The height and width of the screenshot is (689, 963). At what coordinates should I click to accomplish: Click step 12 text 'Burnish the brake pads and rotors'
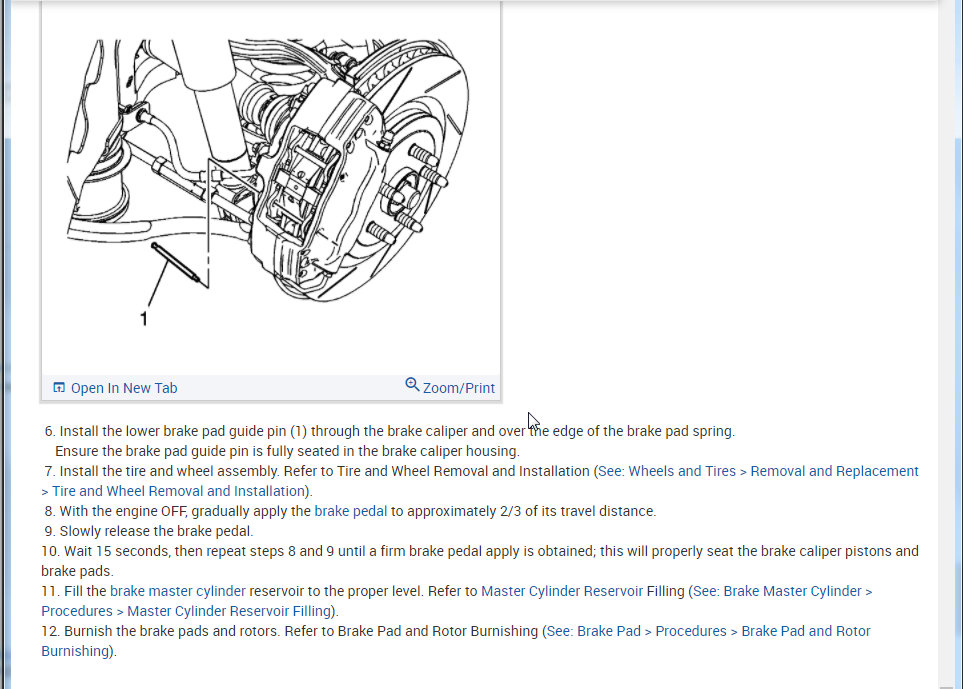point(171,631)
